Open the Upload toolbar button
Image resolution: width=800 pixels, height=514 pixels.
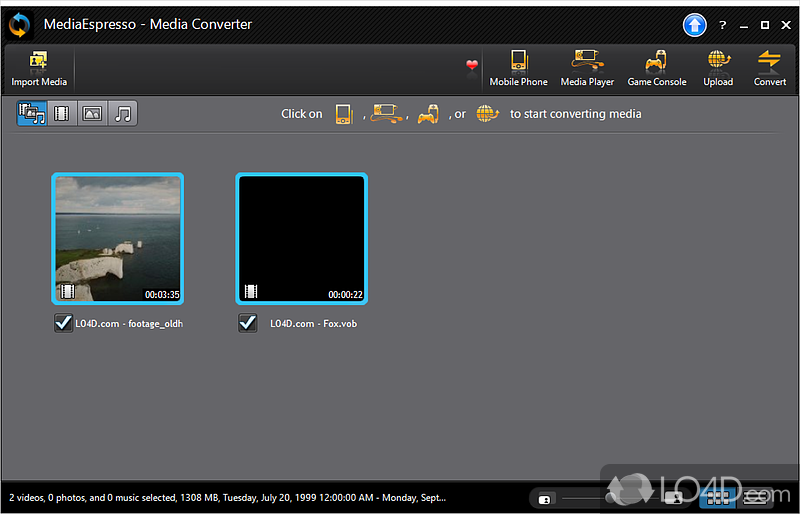[718, 69]
